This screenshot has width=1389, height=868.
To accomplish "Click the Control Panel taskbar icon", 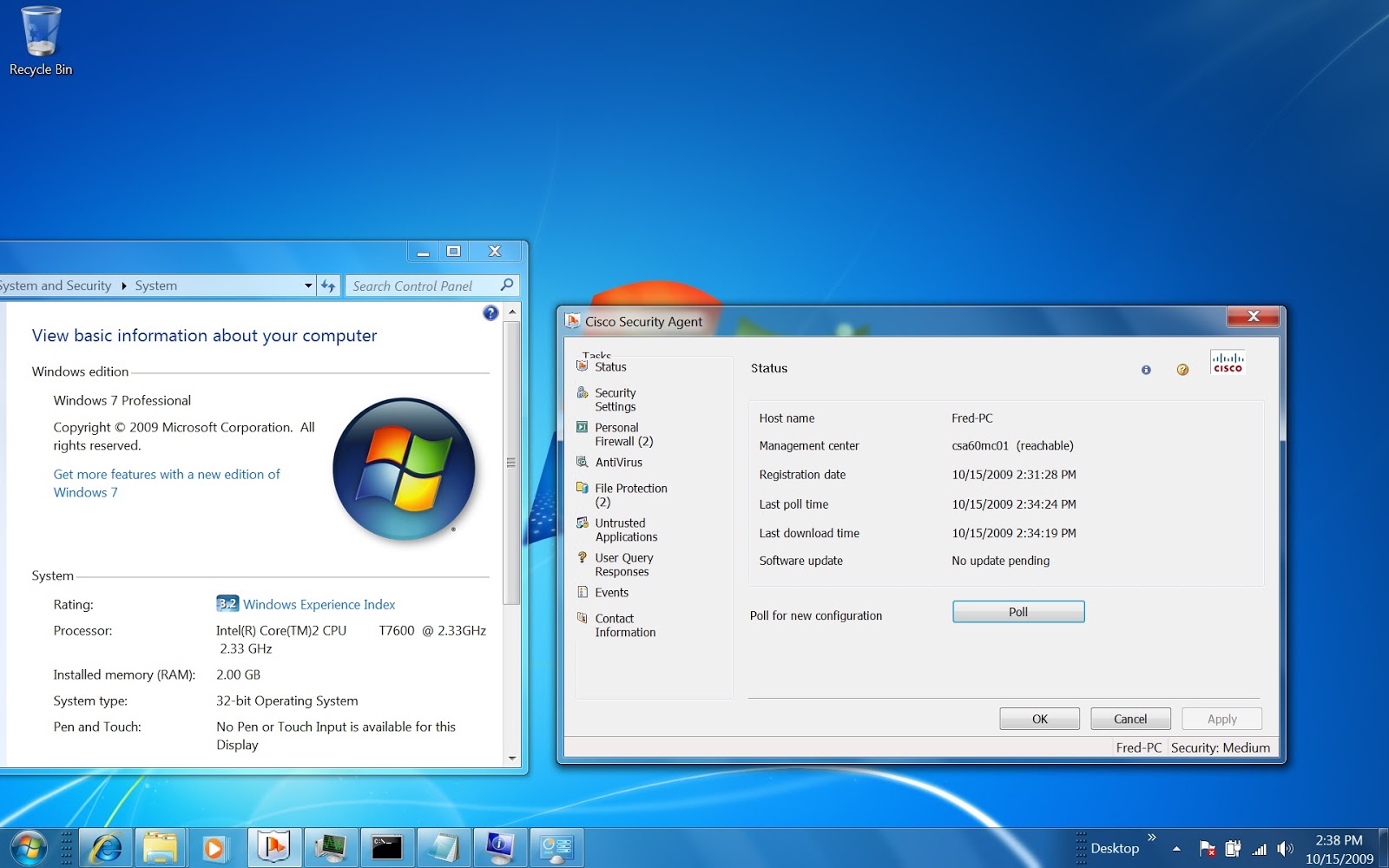I will 556,848.
